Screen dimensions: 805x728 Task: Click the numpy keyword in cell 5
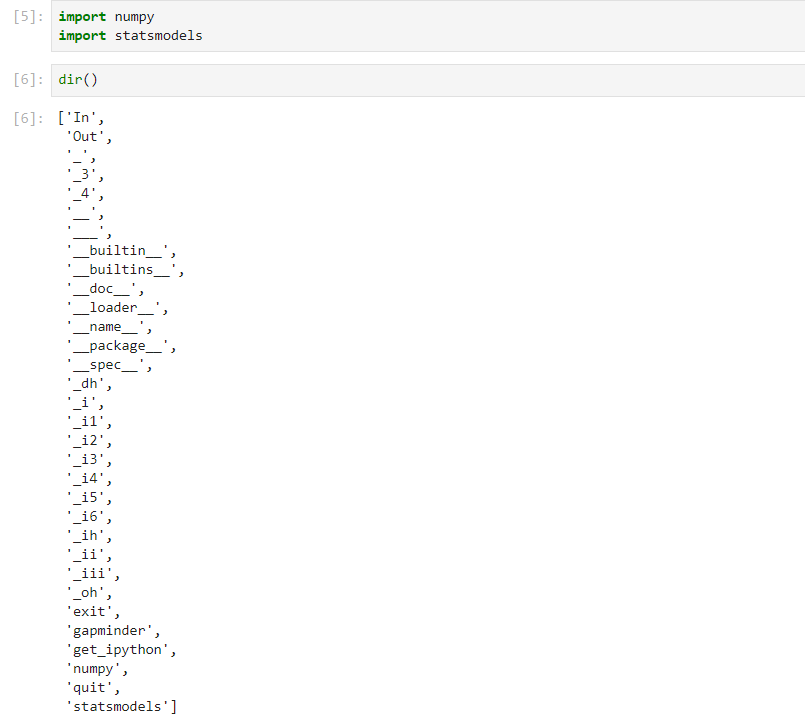tap(135, 16)
